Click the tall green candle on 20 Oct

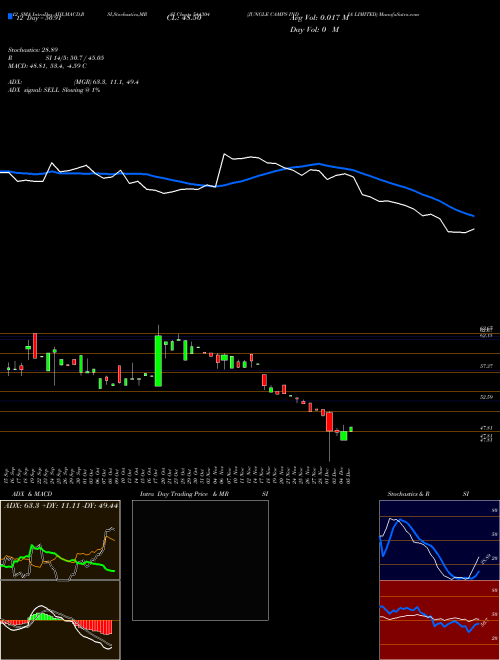click(158, 361)
